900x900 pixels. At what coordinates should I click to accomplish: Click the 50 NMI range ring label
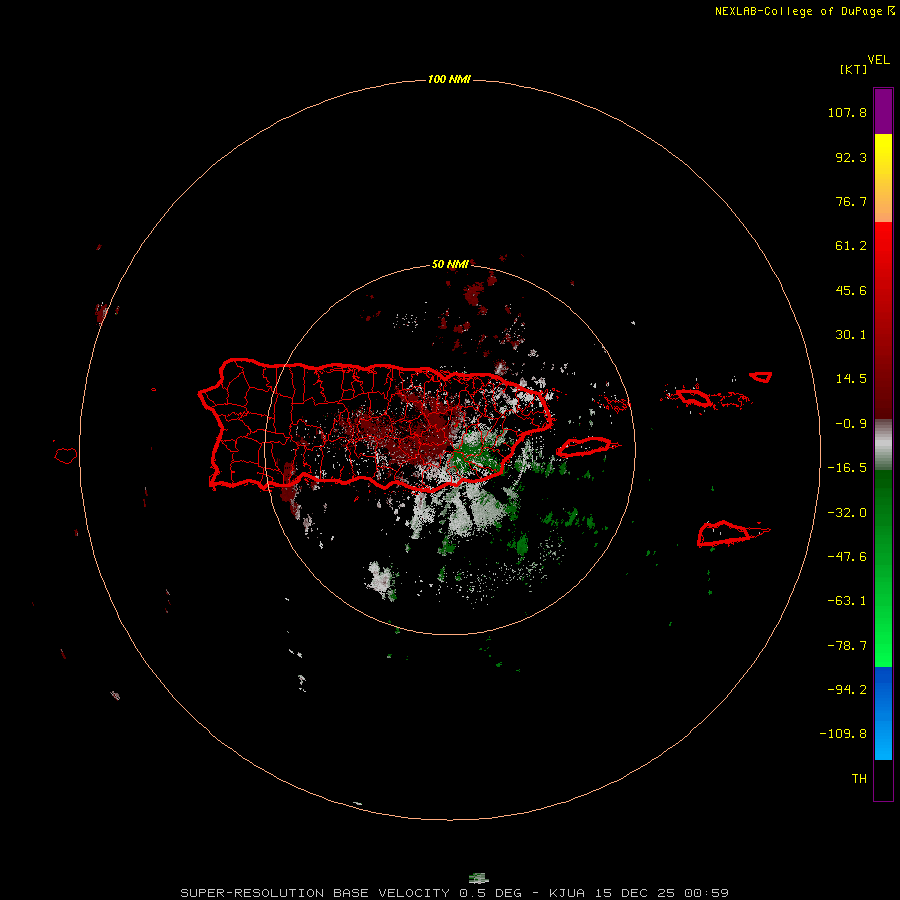(450, 264)
